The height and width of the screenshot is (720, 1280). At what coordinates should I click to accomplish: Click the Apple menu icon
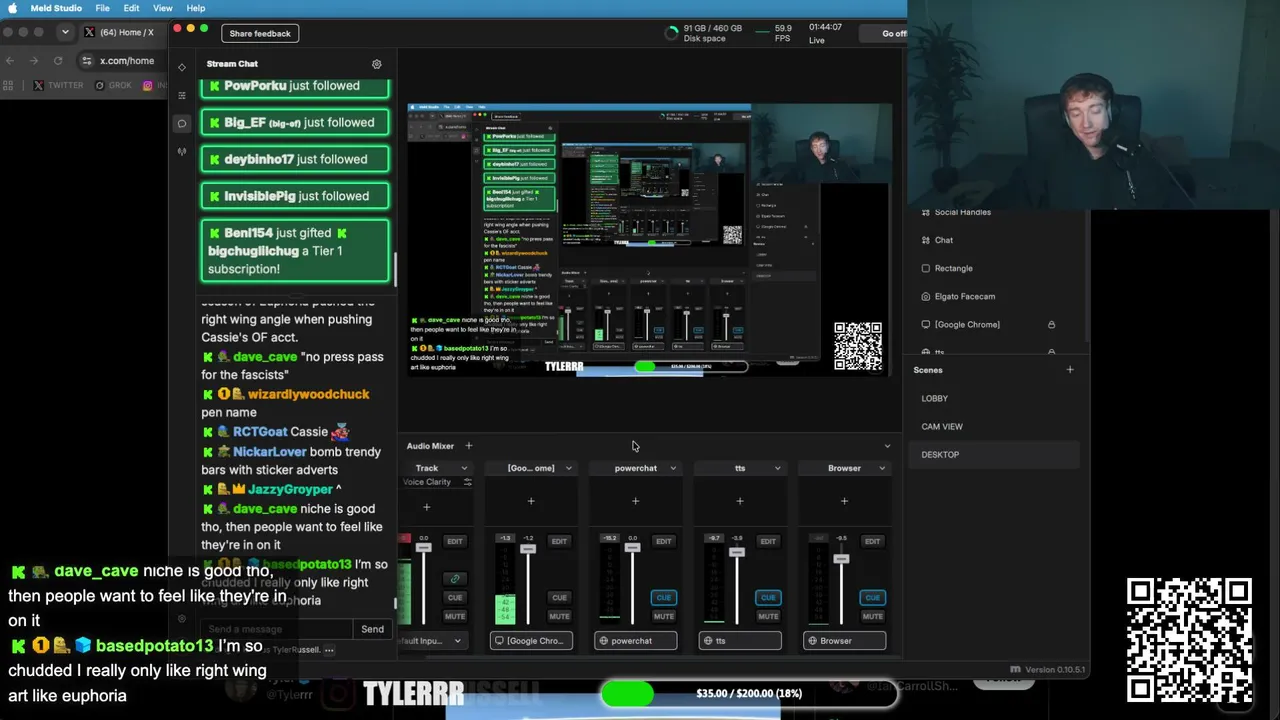(13, 8)
